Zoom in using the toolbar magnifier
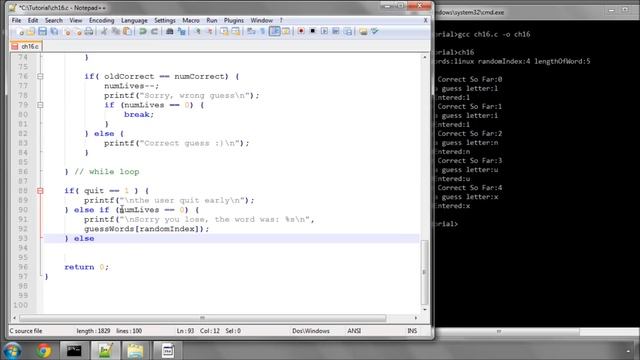640x360 pixels. [x=197, y=31]
